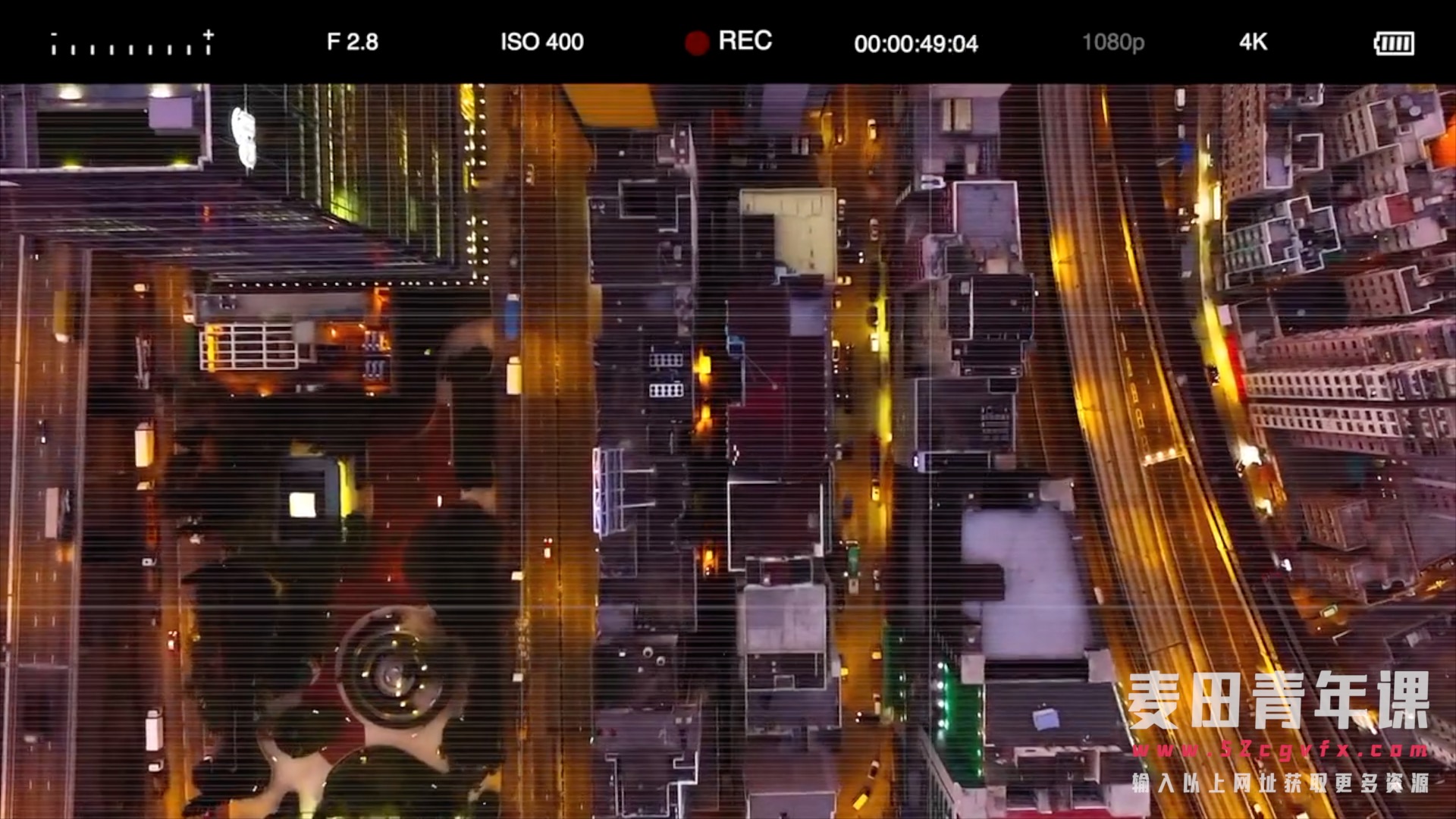Click the white logo sign on skyscraper

click(244, 136)
